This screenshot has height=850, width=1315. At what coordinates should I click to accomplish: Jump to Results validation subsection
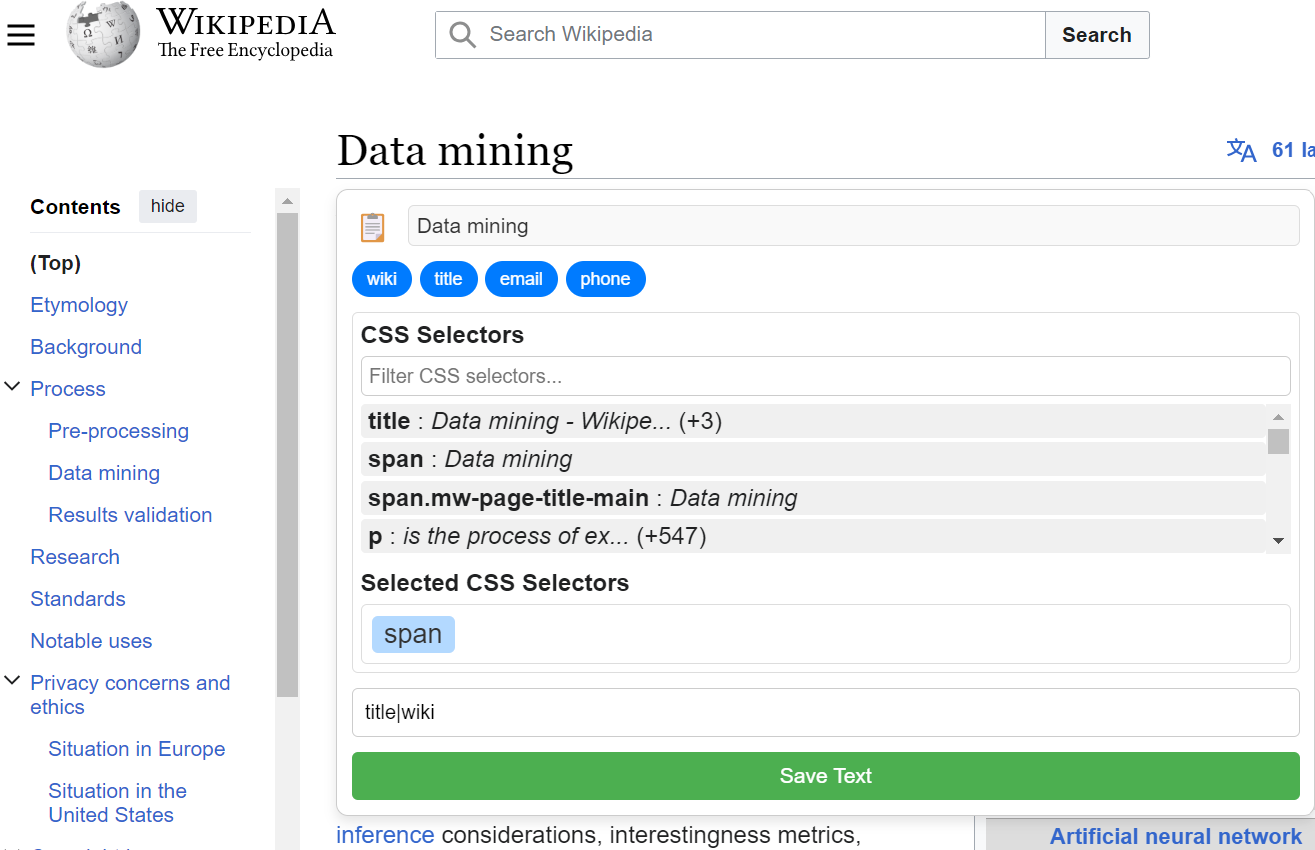(x=131, y=515)
